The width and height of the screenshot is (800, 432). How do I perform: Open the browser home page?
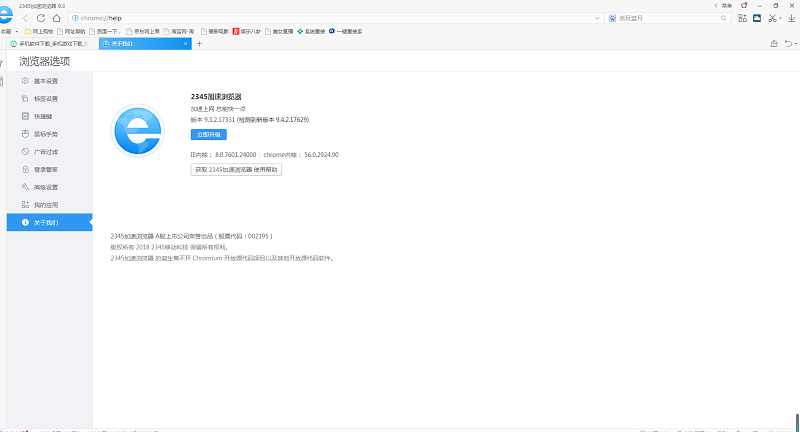pyautogui.click(x=57, y=18)
